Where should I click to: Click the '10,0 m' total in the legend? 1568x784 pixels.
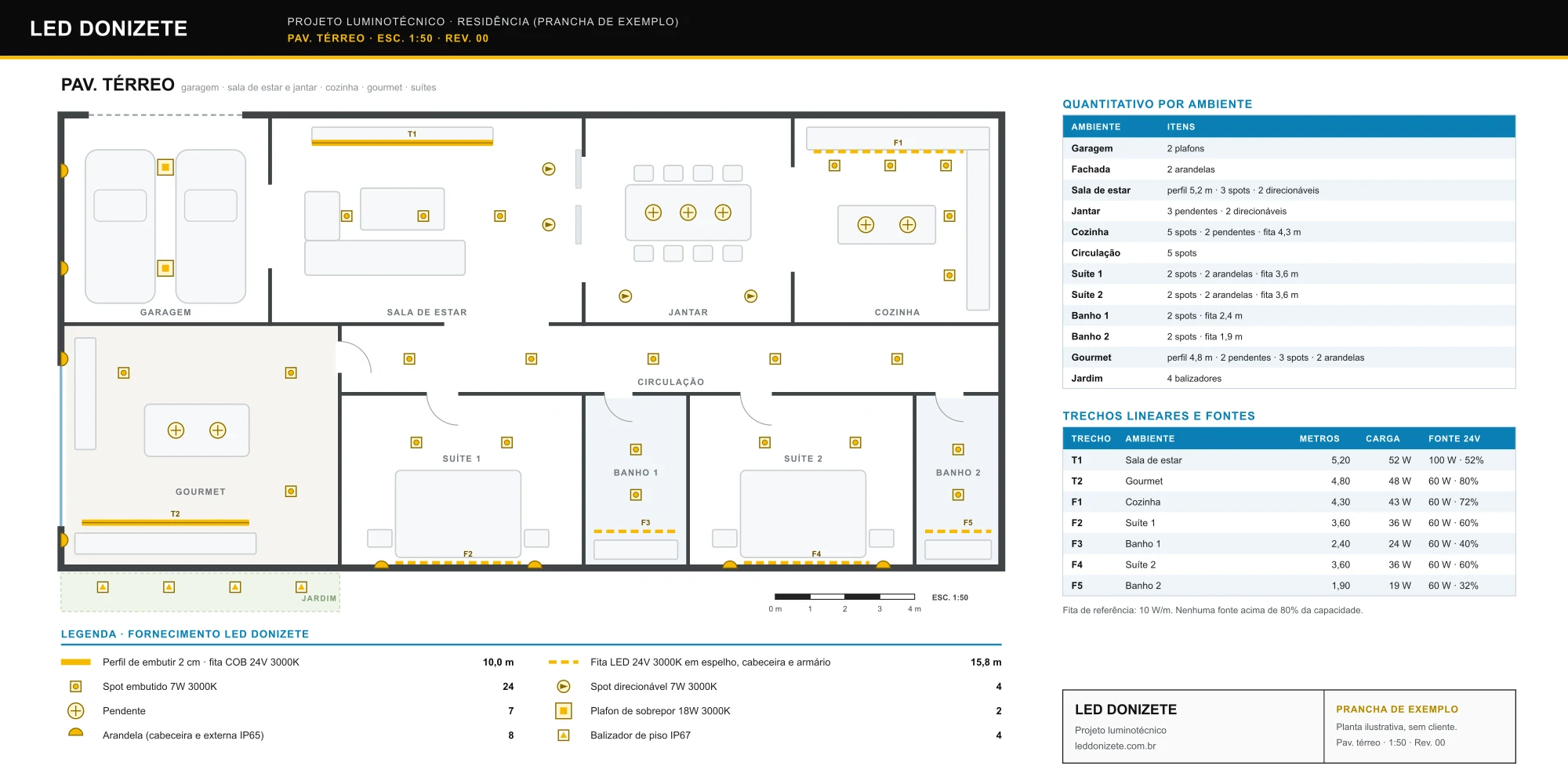pos(499,662)
